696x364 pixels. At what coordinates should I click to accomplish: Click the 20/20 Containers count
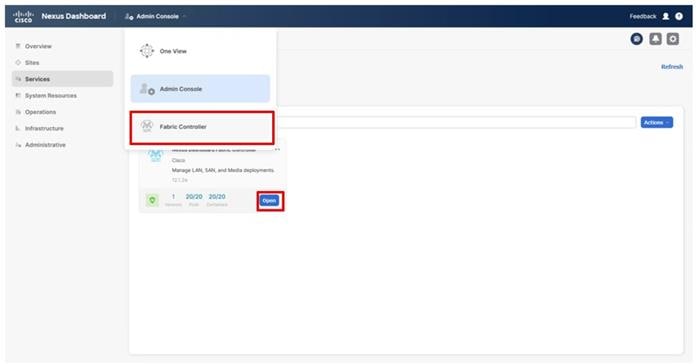click(217, 197)
